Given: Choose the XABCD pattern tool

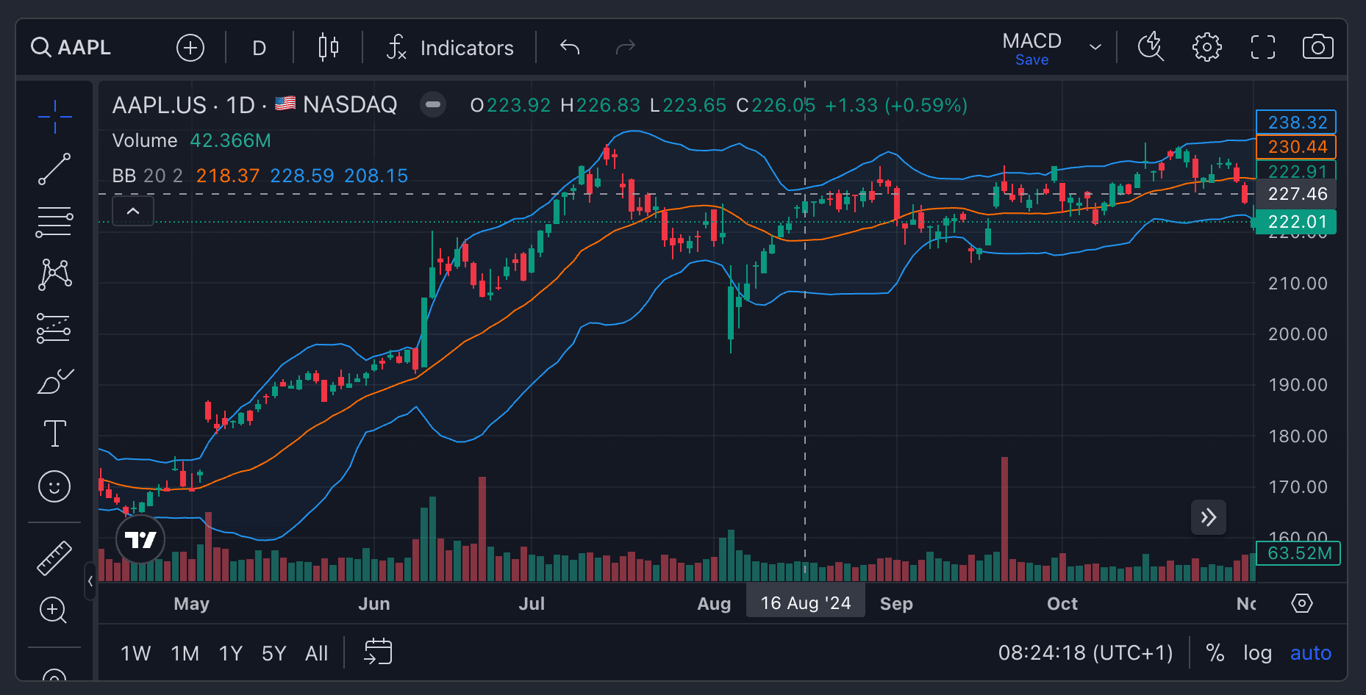Looking at the screenshot, I should [54, 274].
